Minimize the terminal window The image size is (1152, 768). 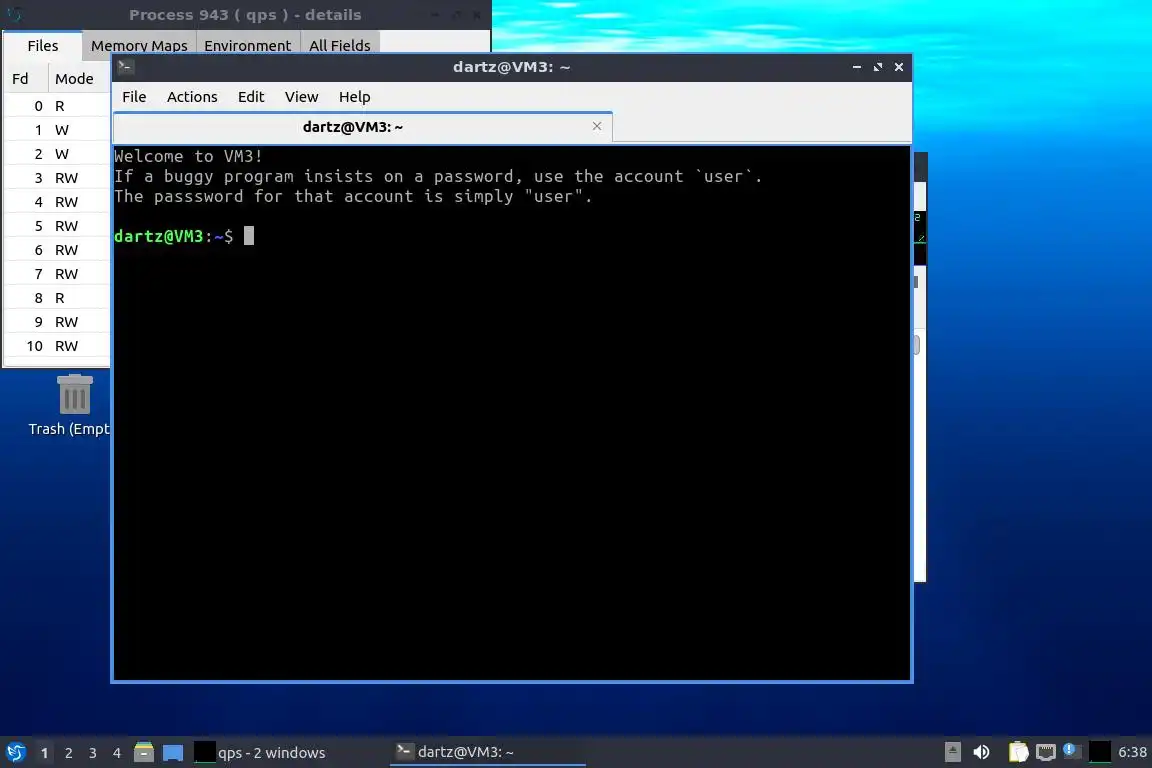(x=857, y=67)
